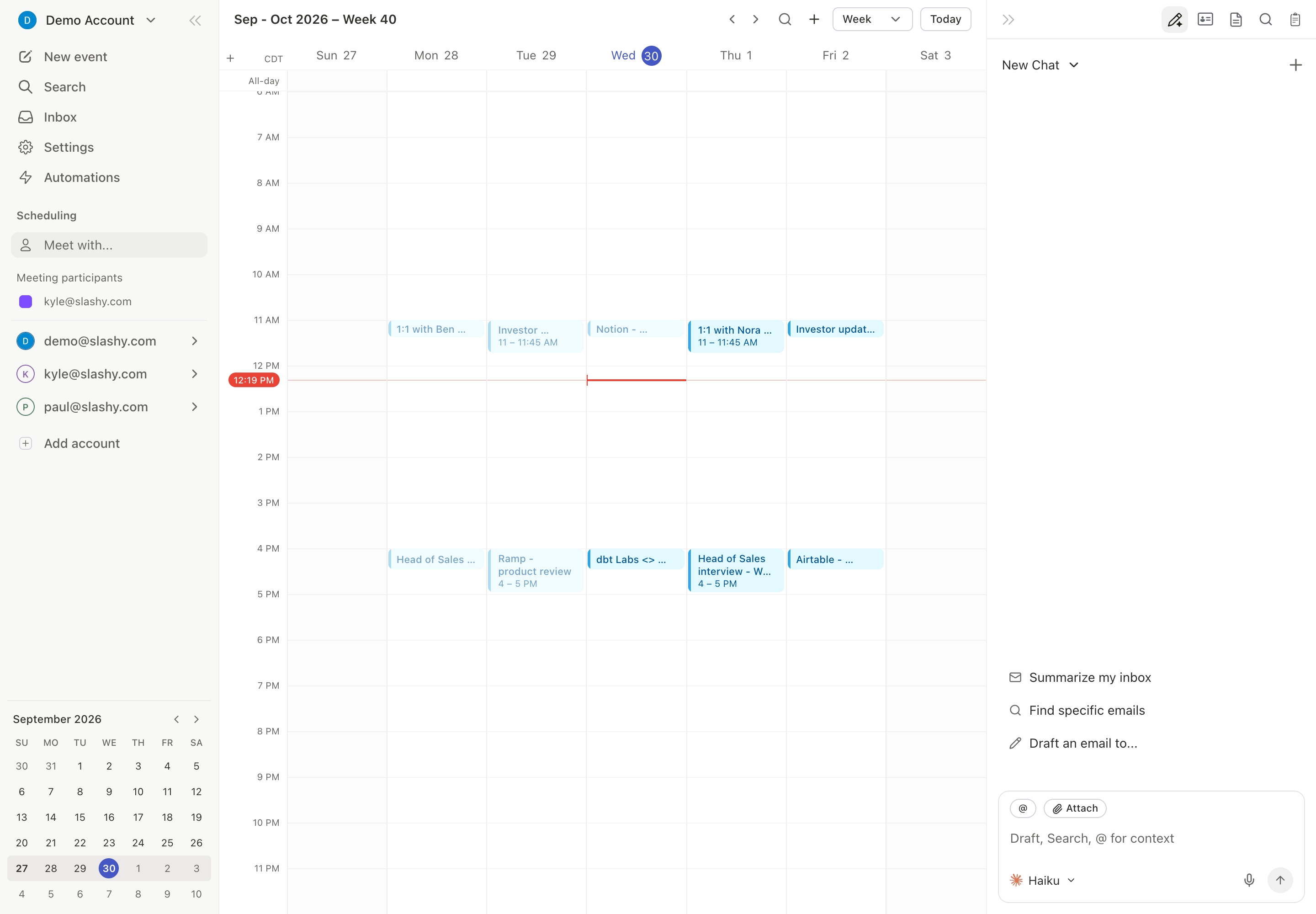Open the Demo Account dropdown

click(88, 21)
